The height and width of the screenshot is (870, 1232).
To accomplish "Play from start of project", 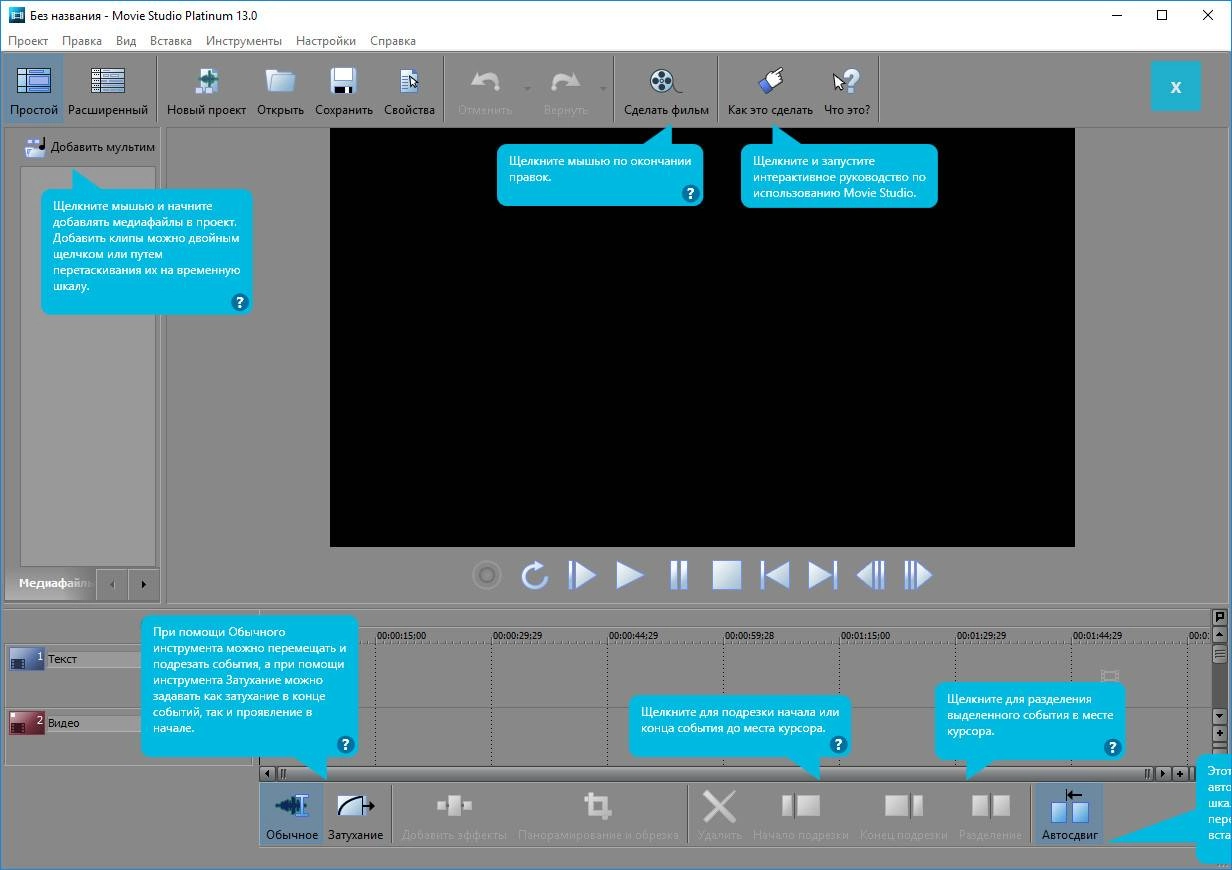I will point(582,575).
